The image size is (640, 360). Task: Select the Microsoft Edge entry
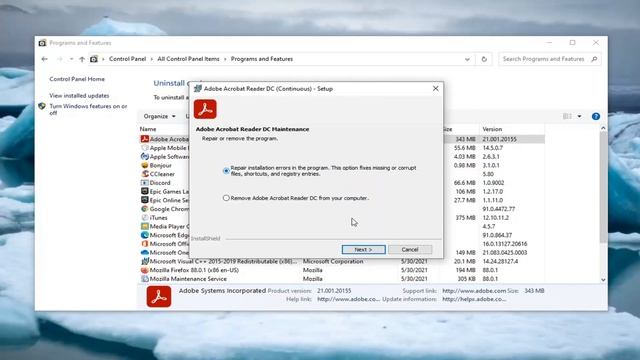164,235
